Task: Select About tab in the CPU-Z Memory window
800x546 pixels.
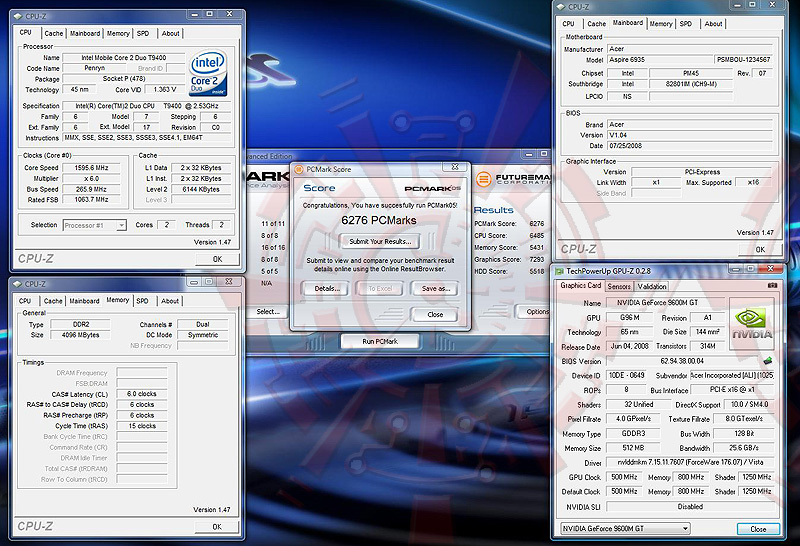Action: point(170,301)
